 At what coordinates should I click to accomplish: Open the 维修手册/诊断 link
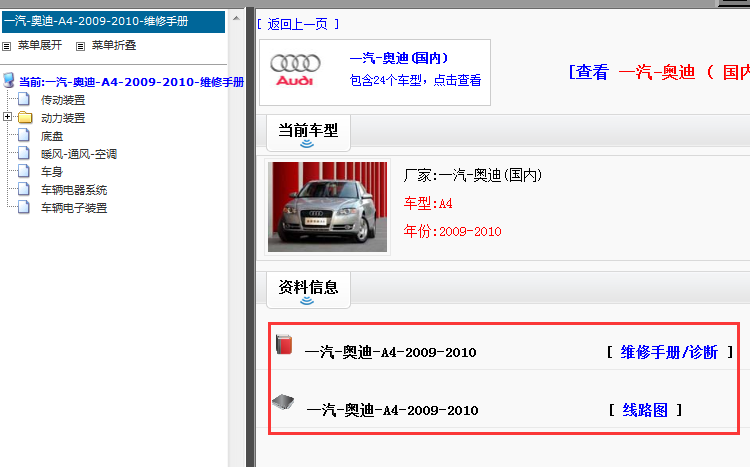(x=669, y=352)
